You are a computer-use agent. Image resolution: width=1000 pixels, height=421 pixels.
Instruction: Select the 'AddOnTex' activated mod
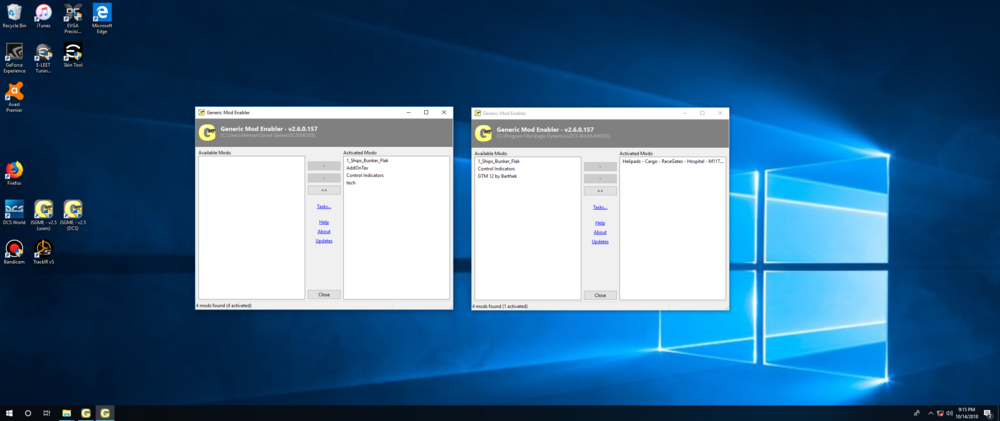tap(357, 168)
